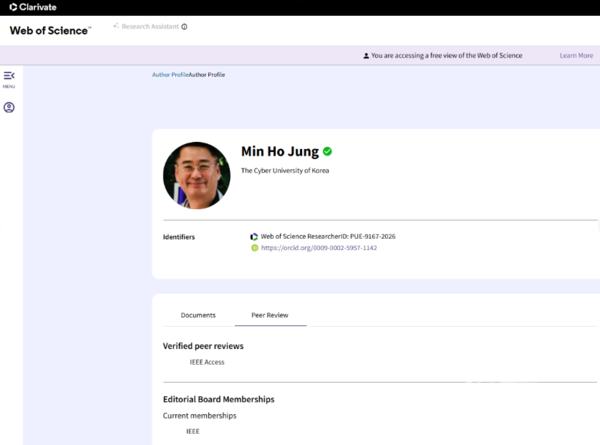The height and width of the screenshot is (445, 600).
Task: Click the sparkle icon beside Research Assistant
Action: coord(116,26)
